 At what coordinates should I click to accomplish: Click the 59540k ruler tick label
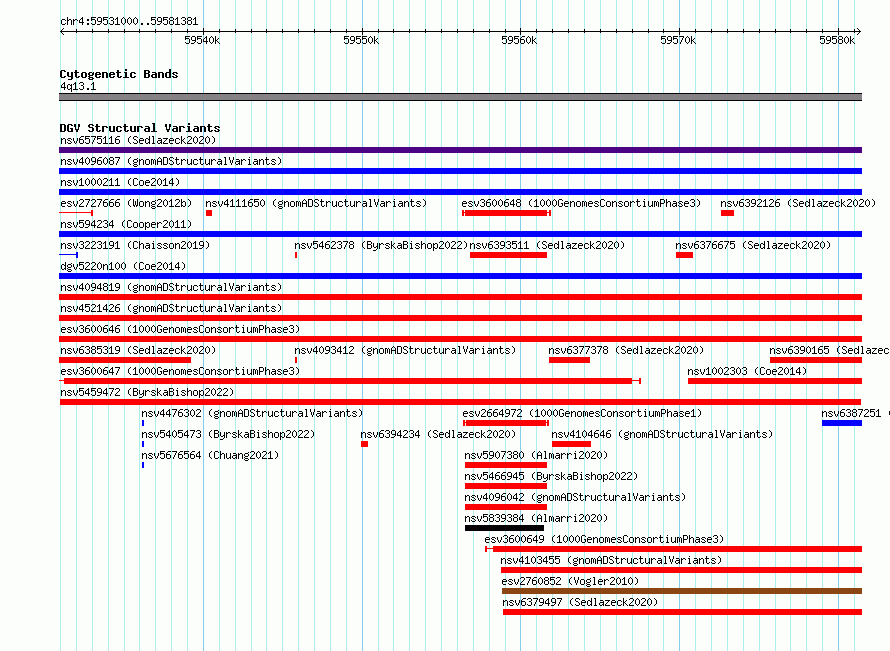coord(202,40)
